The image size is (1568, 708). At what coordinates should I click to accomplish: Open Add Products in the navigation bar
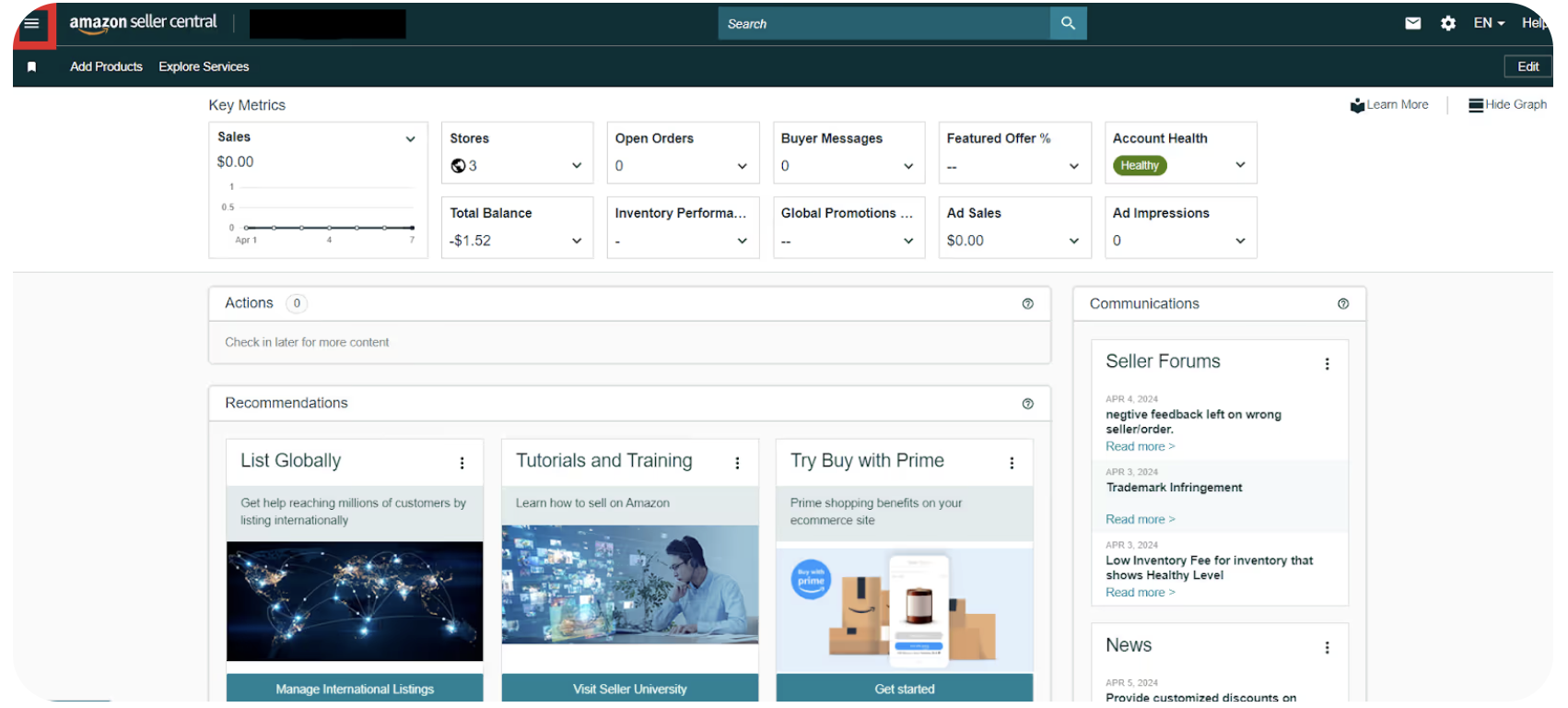coord(106,66)
